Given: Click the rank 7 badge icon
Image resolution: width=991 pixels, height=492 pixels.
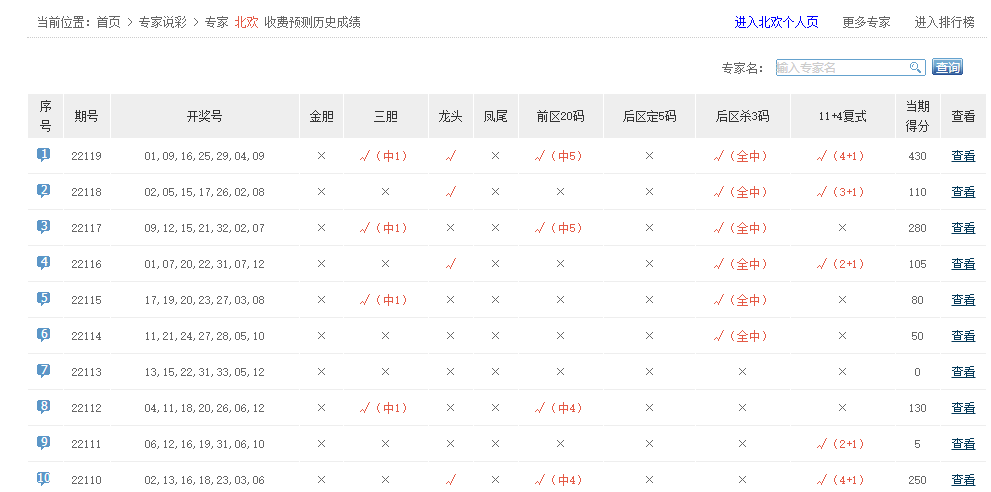Looking at the screenshot, I should (44, 371).
